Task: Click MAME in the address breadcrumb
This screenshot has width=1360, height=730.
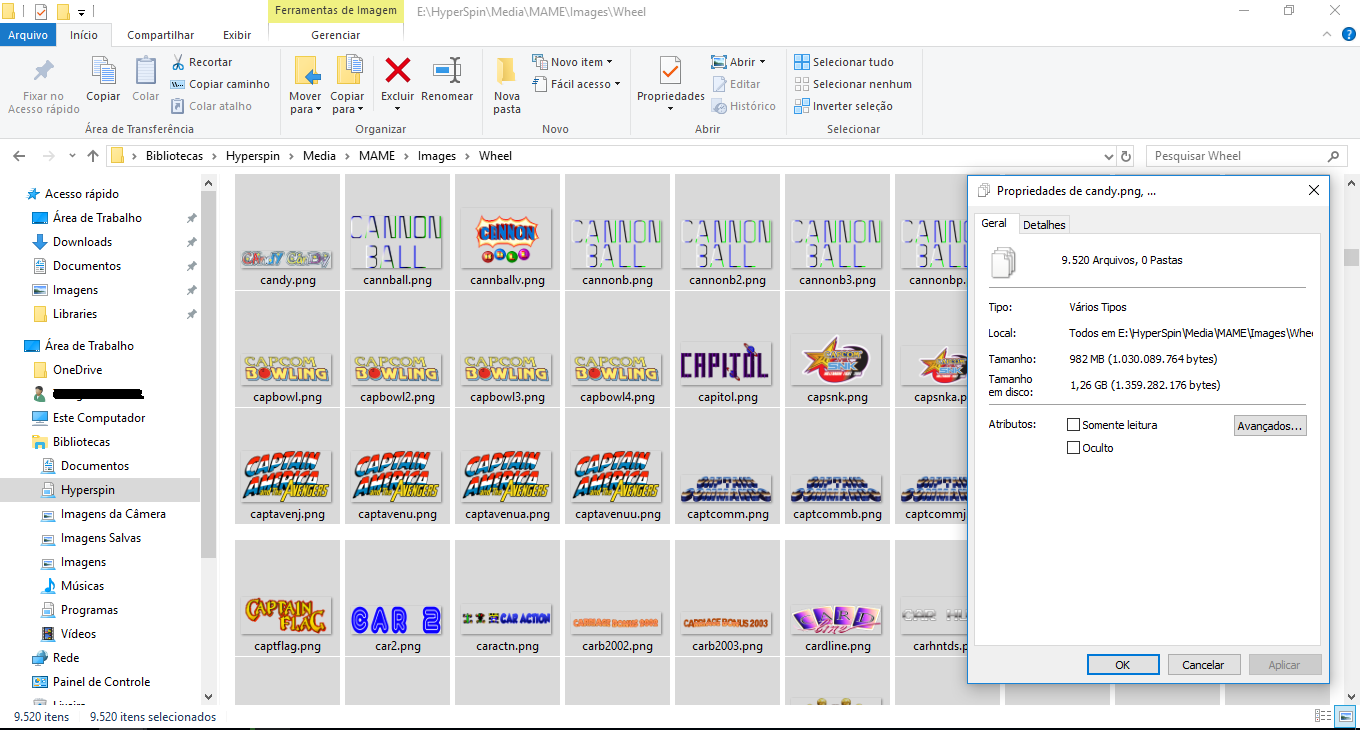Action: point(379,156)
